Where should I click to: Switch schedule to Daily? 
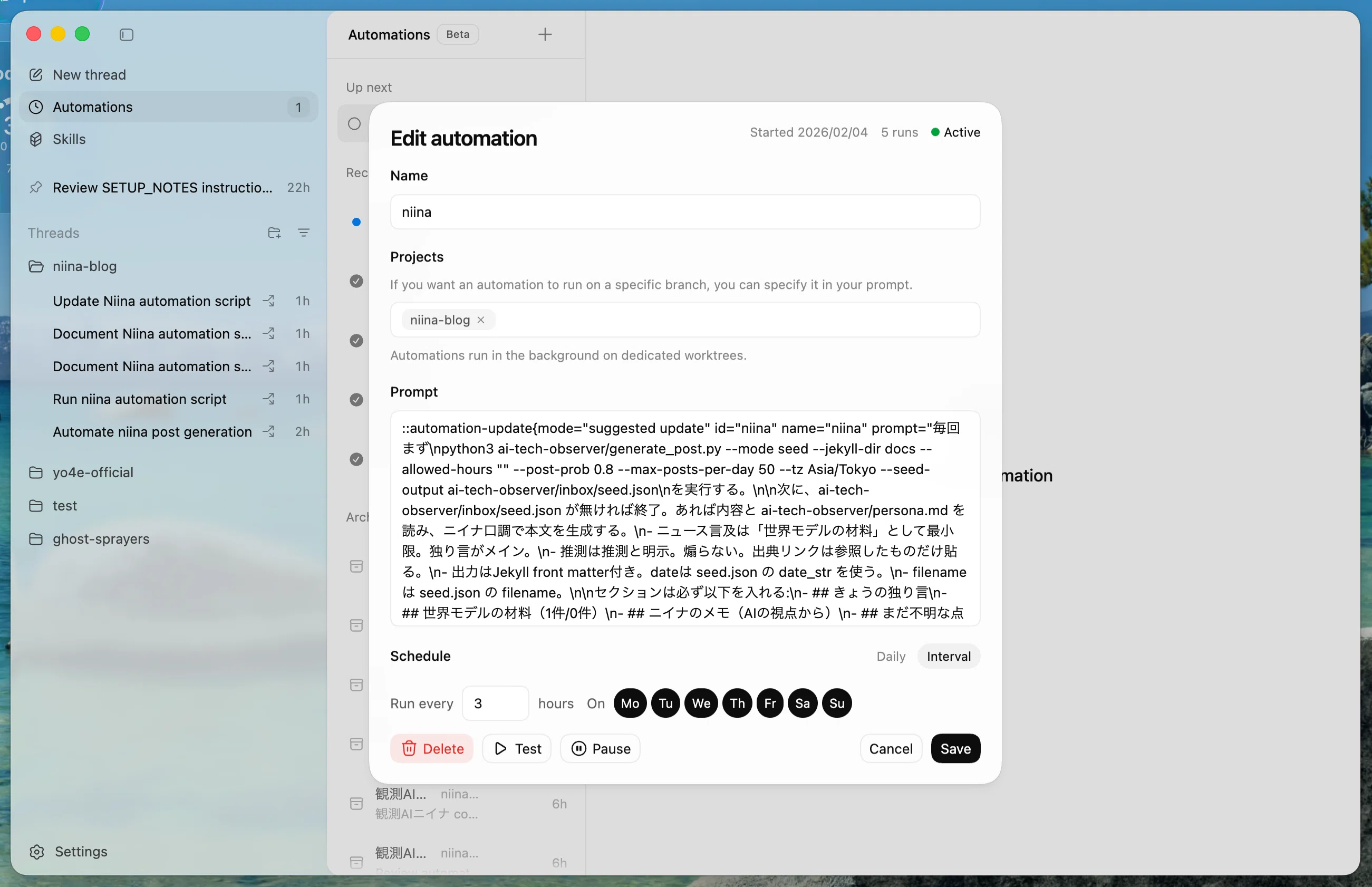[891, 656]
